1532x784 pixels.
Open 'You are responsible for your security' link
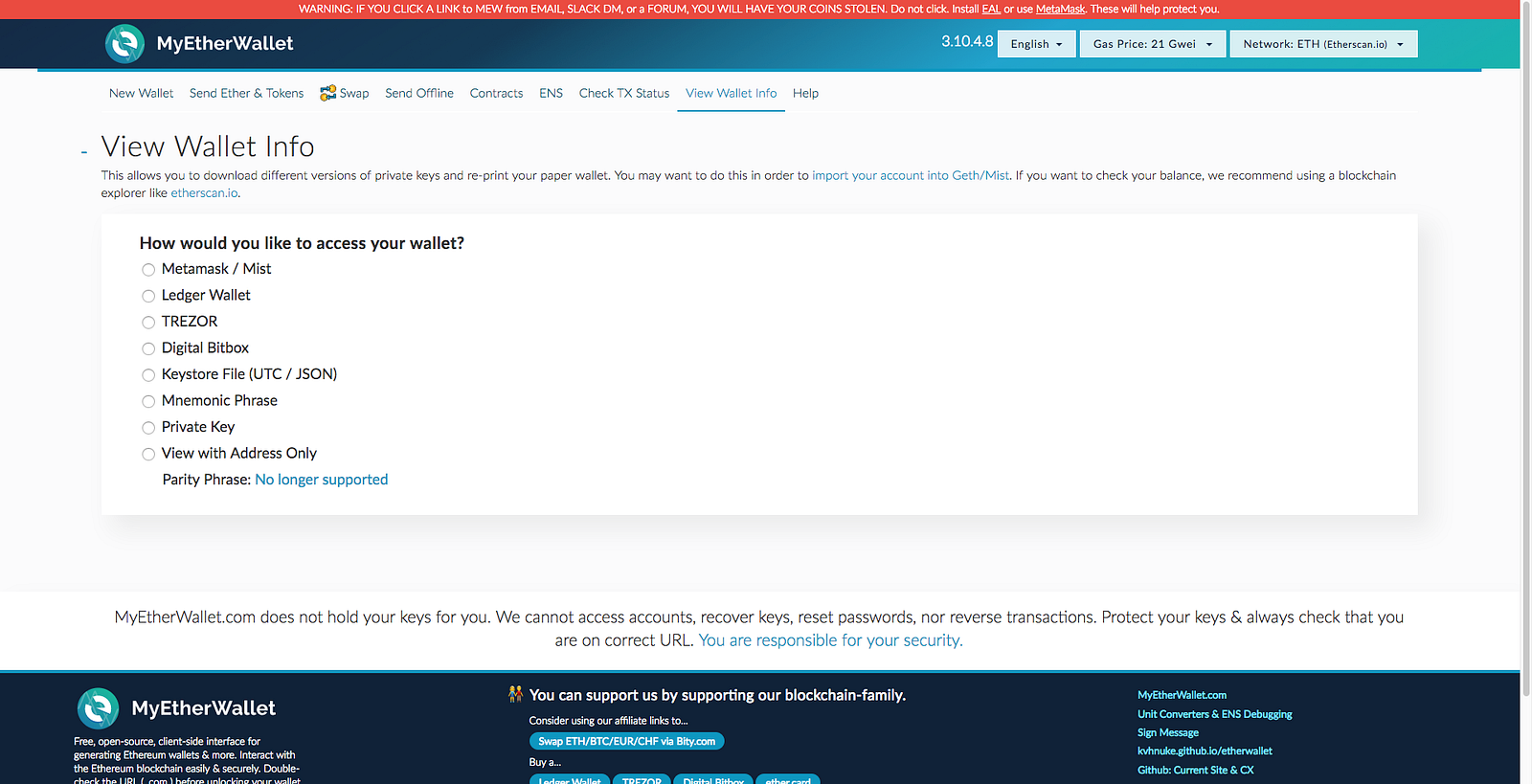pos(831,640)
